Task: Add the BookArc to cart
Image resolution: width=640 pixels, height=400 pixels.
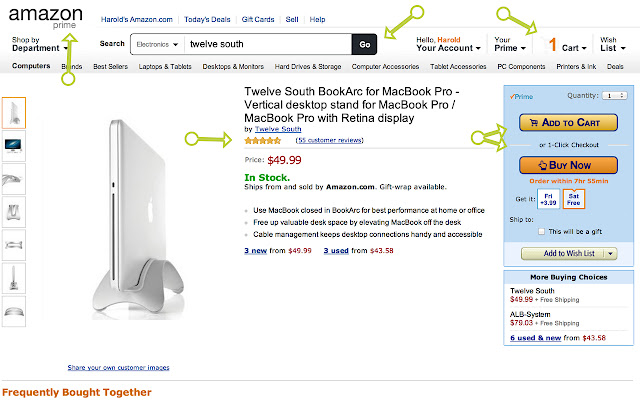Action: click(560, 123)
